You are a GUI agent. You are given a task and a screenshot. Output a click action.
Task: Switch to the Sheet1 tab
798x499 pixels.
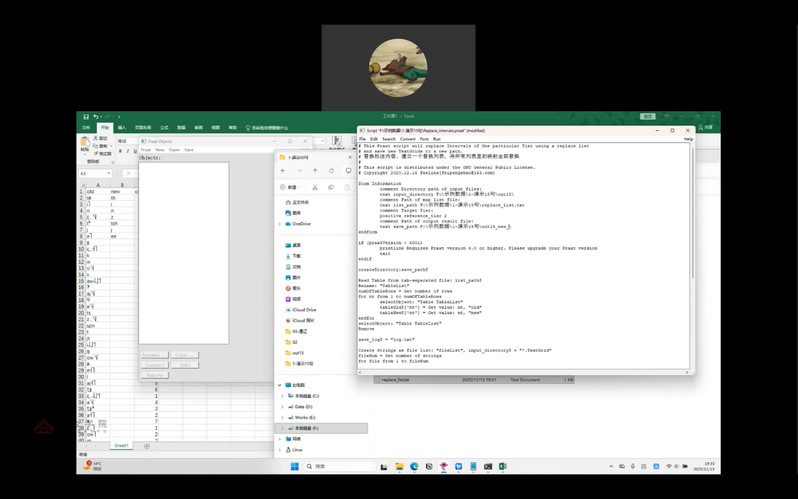coord(121,445)
